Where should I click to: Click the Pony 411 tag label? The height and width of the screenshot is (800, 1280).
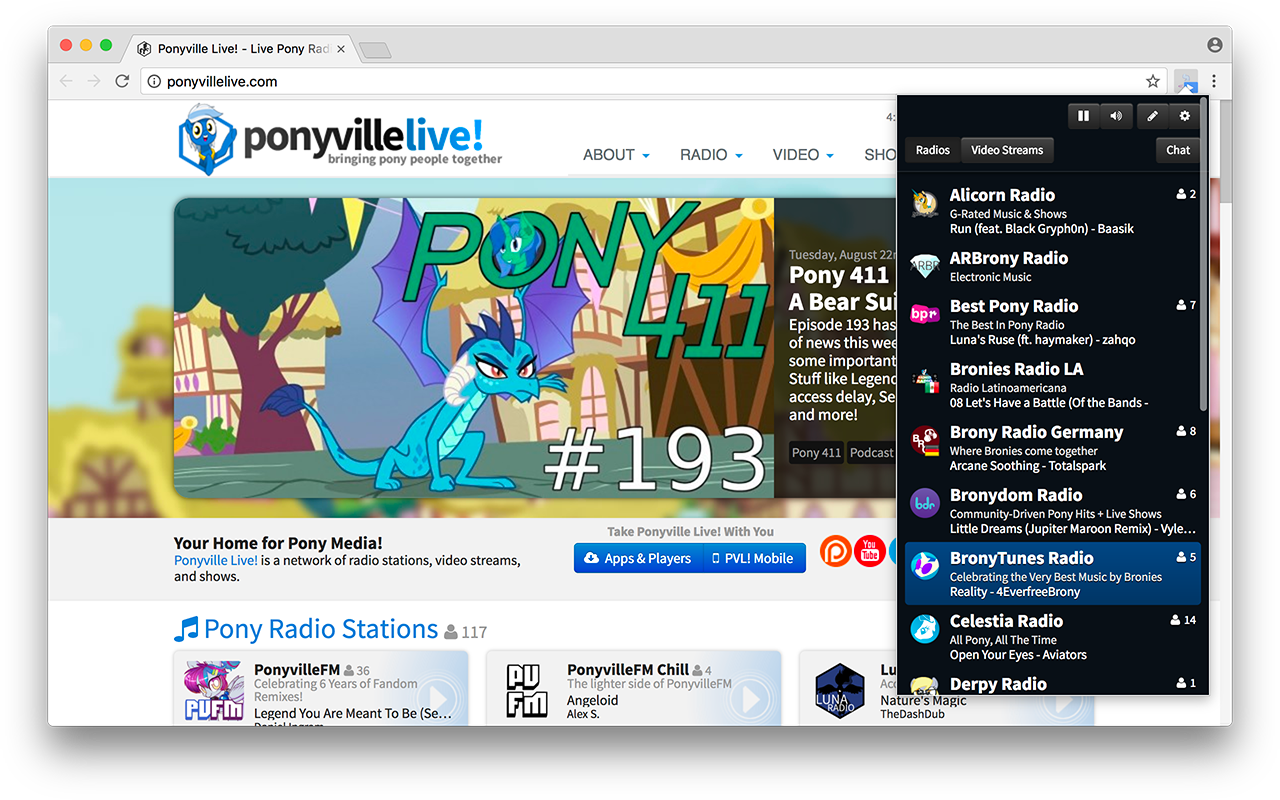click(x=816, y=452)
